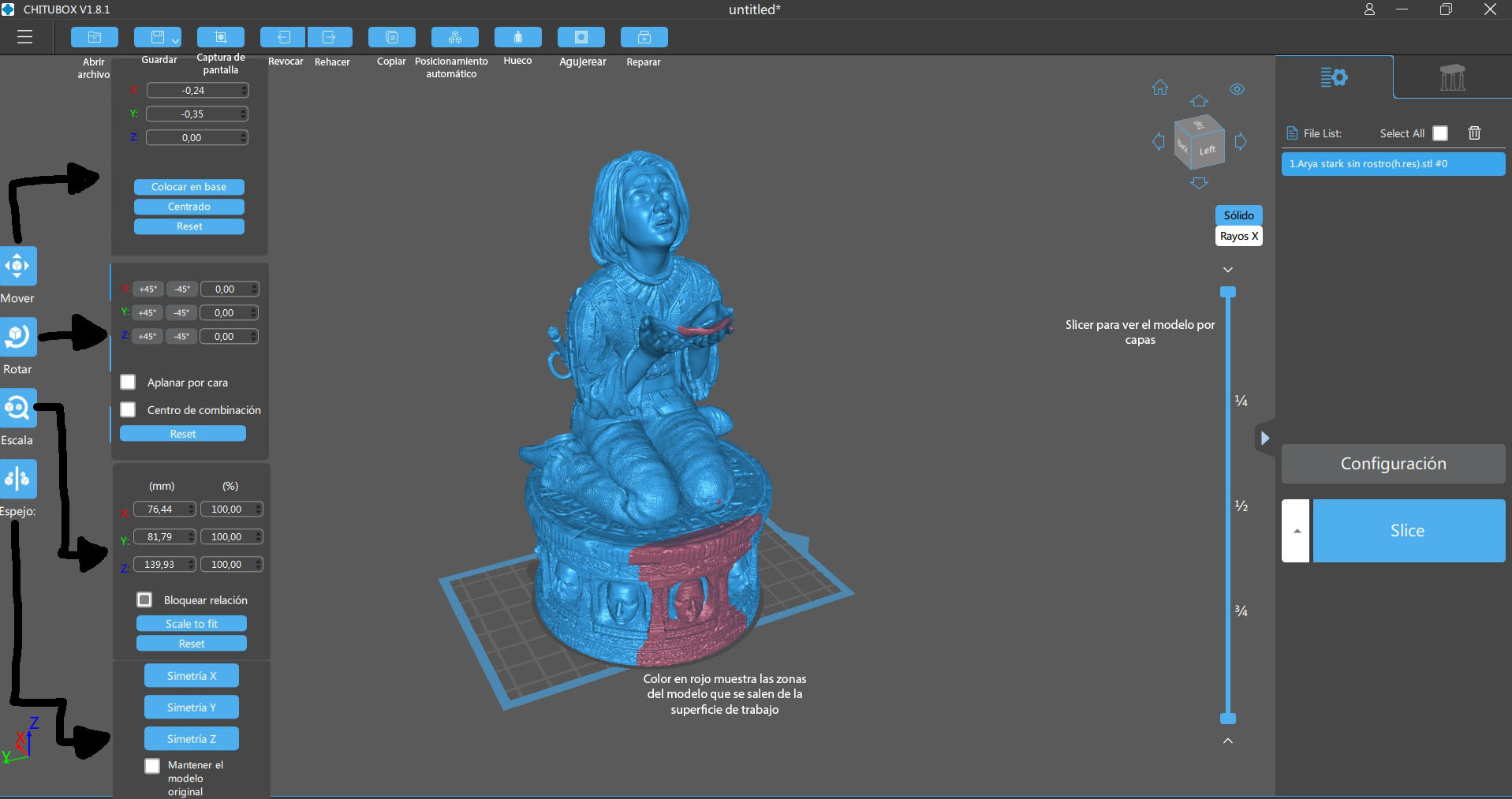Rotate view left with cube's left arrow
1512x799 pixels.
(x=1159, y=142)
